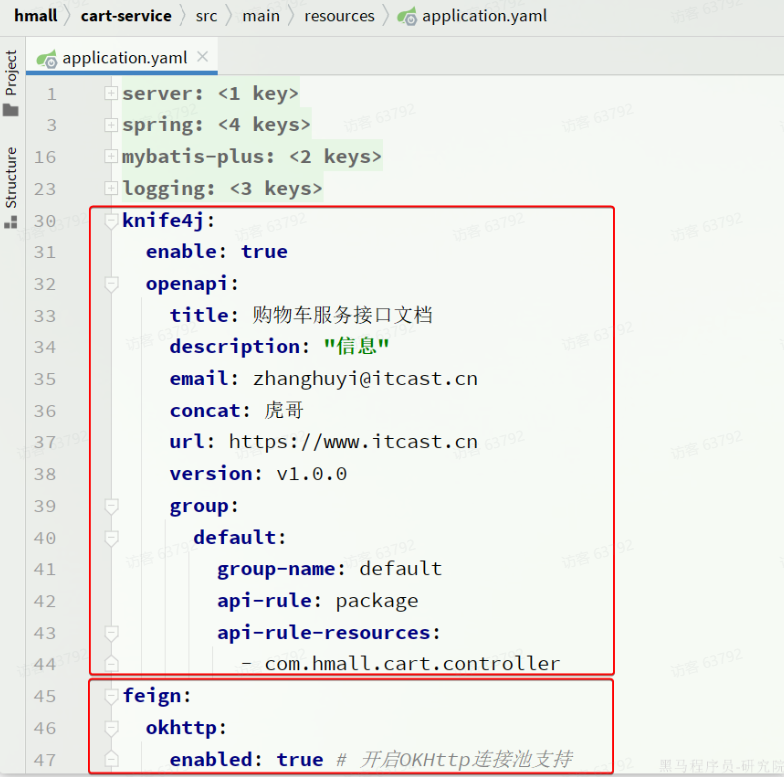Open the Project tool window
This screenshot has width=784, height=777.
click(10, 82)
